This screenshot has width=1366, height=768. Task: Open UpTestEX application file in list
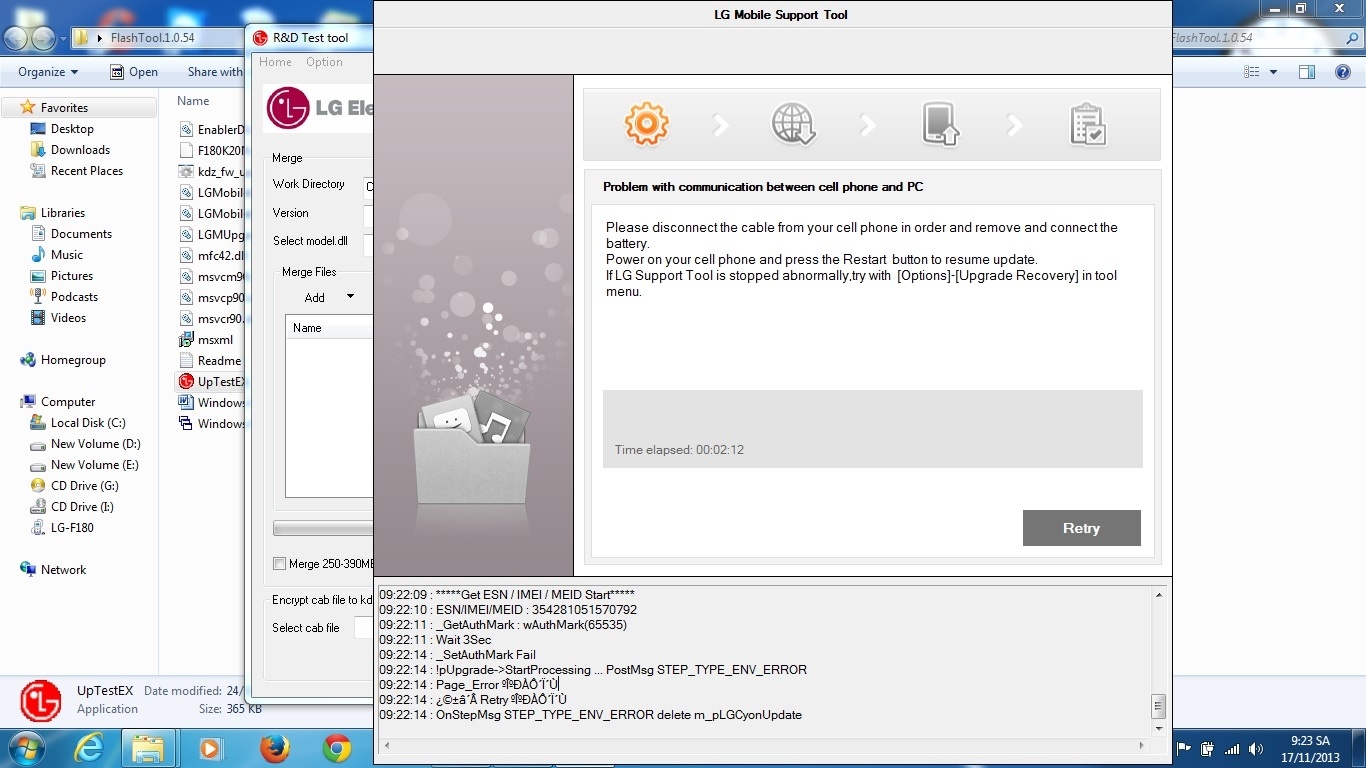220,381
